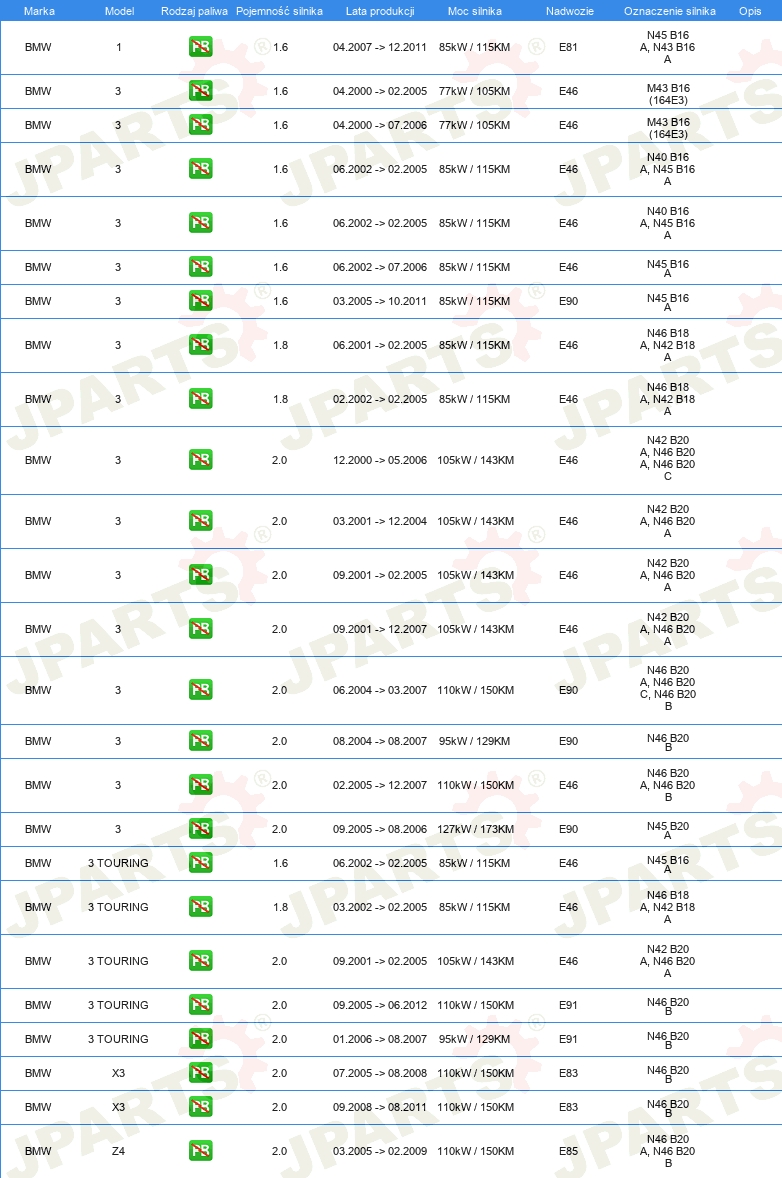Click the Nadwozie column header
Image resolution: width=782 pixels, height=1178 pixels.
[x=569, y=11]
